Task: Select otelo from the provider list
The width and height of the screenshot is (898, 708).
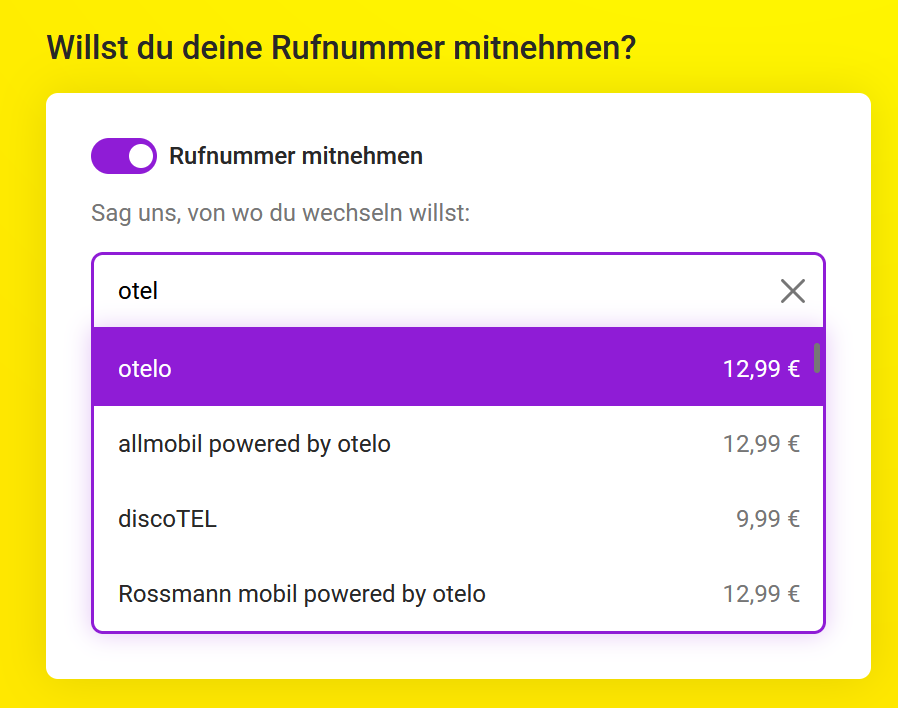Action: 145,369
